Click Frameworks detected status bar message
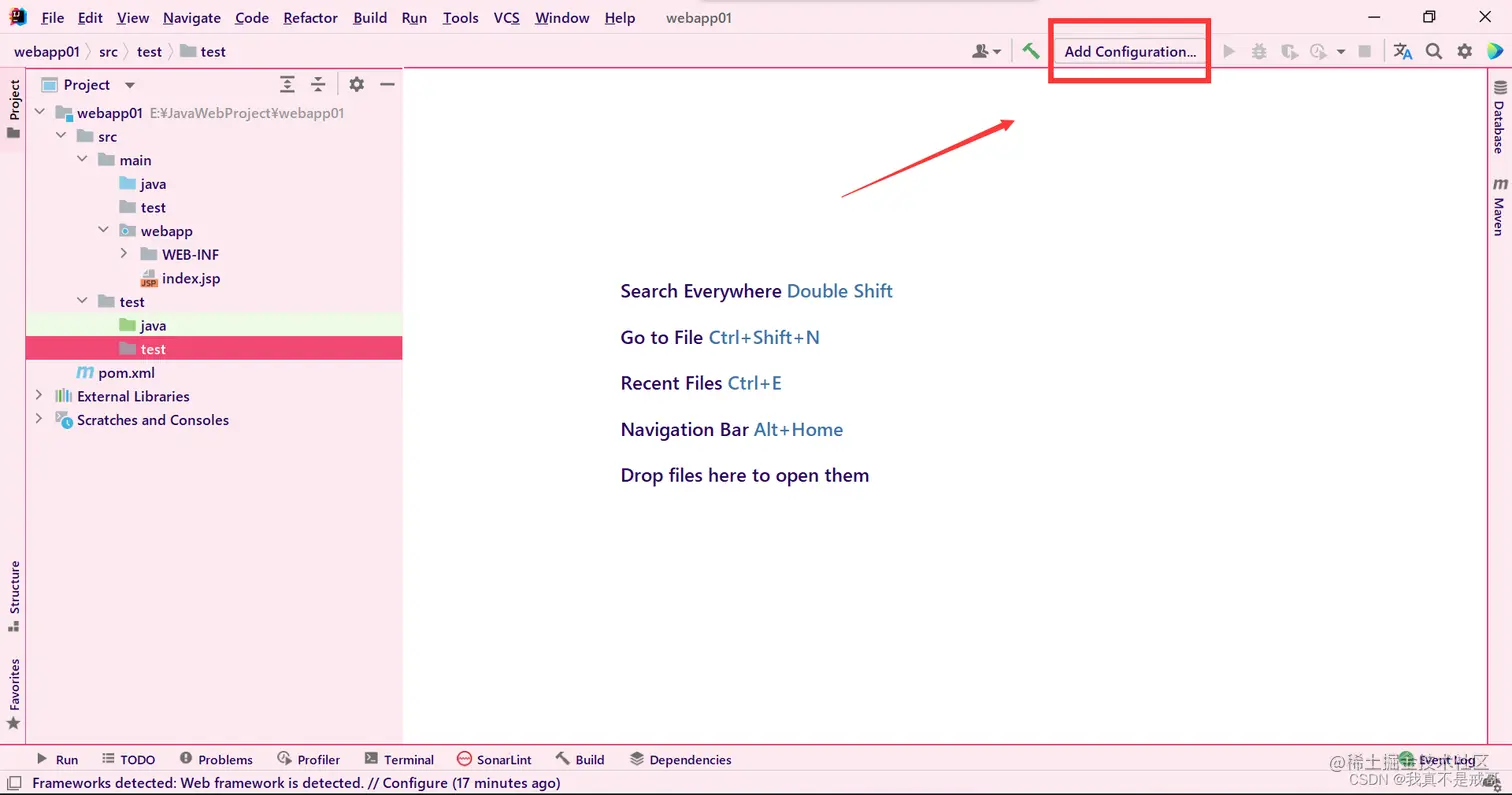The width and height of the screenshot is (1512, 795). click(x=296, y=783)
